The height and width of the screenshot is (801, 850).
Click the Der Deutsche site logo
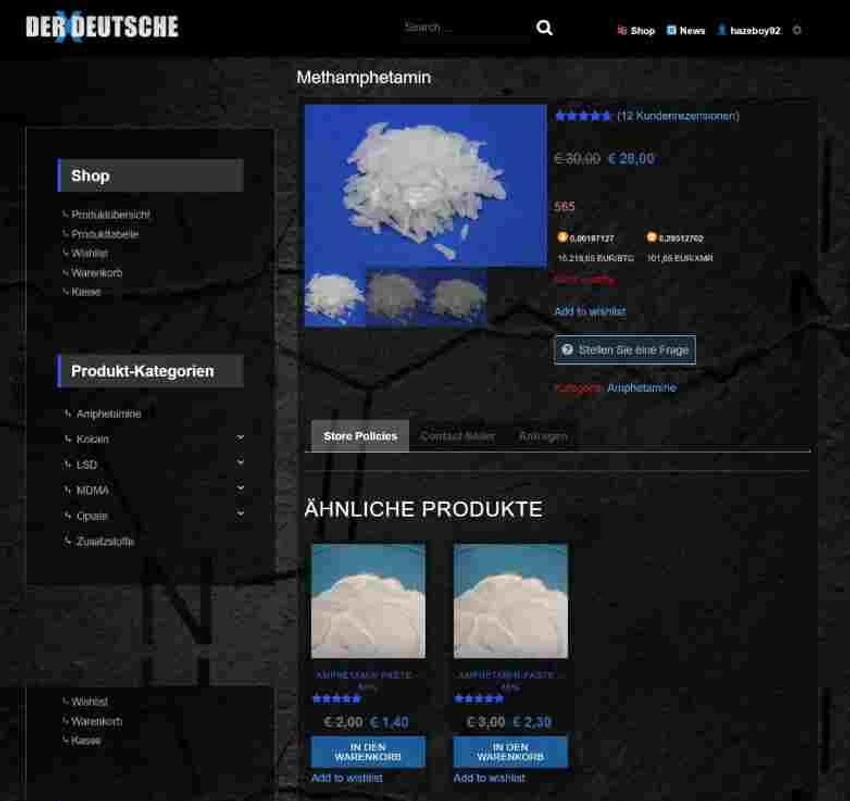coord(102,27)
